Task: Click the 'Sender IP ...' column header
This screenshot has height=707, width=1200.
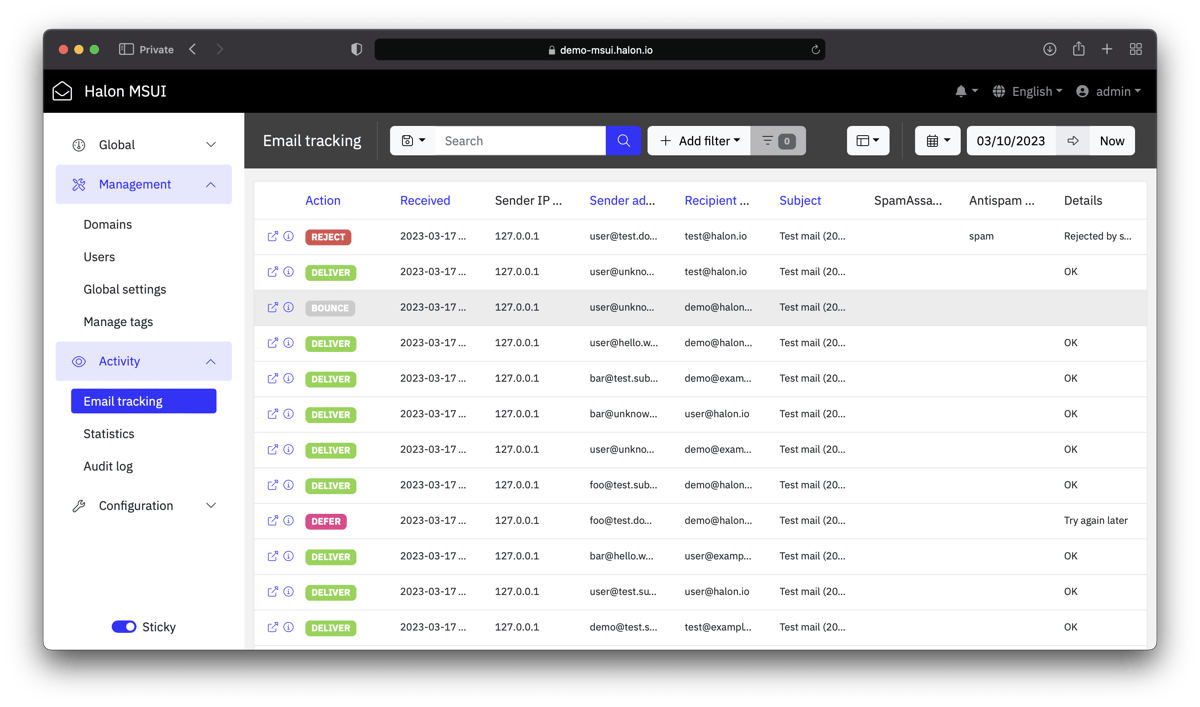Action: [528, 200]
